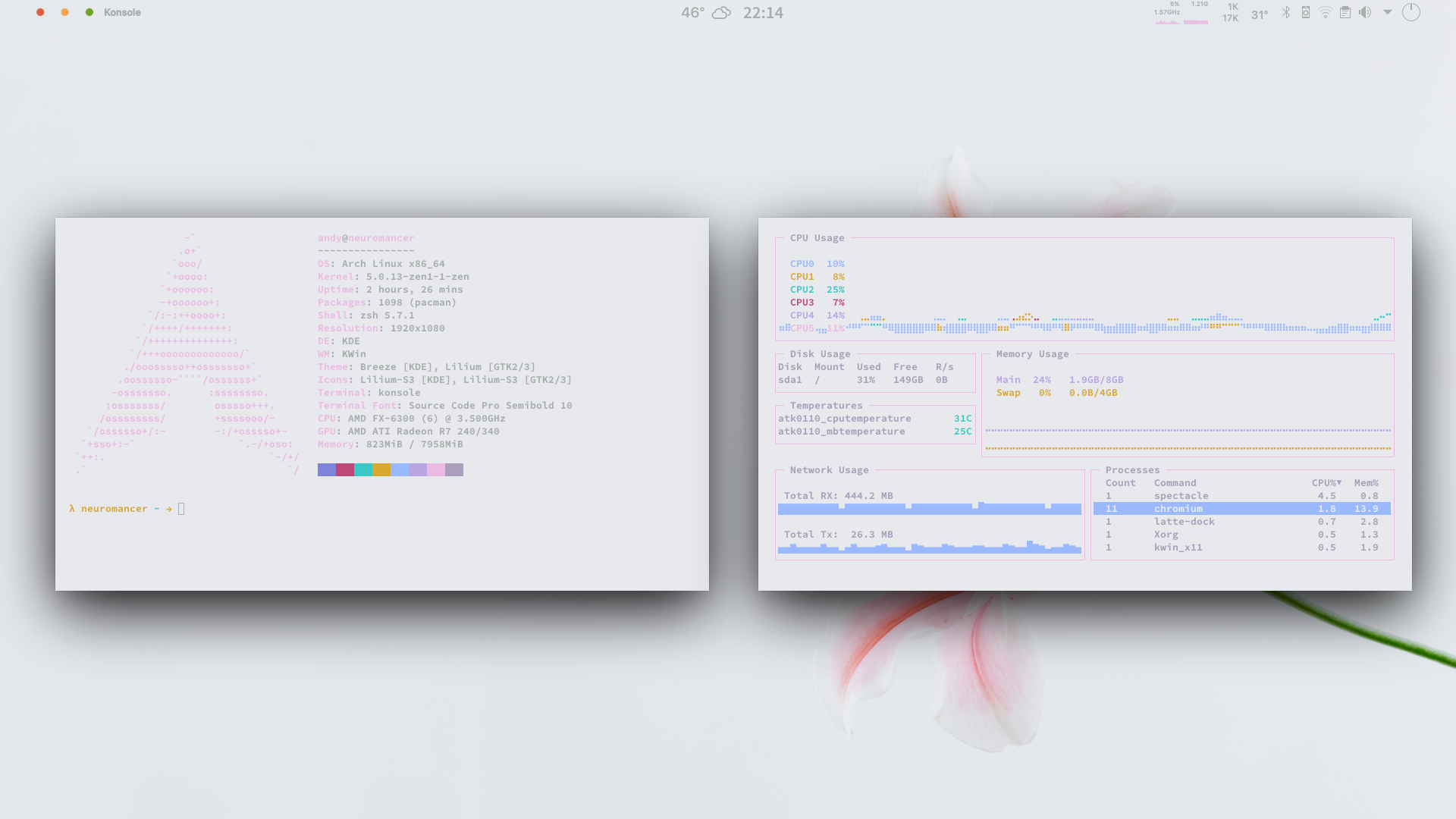The height and width of the screenshot is (819, 1456).
Task: Click the 31° temperature widget
Action: click(x=1260, y=14)
